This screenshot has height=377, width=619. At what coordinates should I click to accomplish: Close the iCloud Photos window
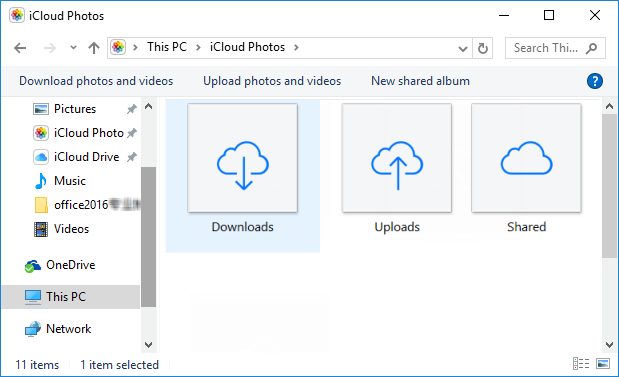point(595,15)
